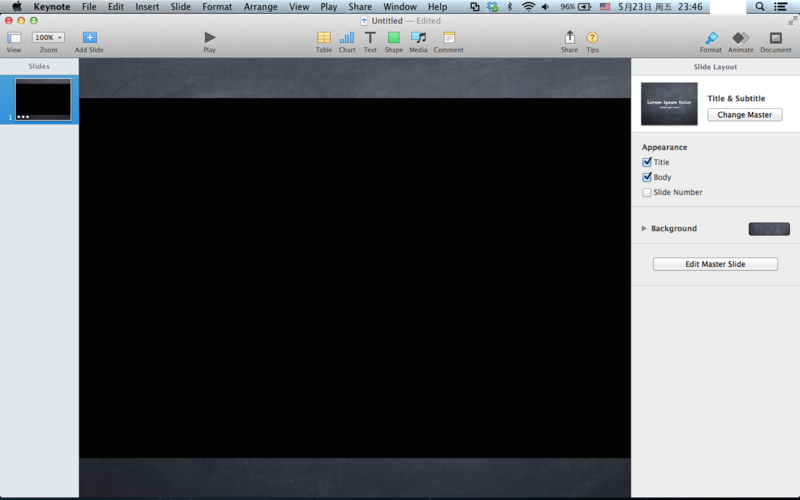Screen dimensions: 800x500
Task: Expand the Background disclosure triangle
Action: coord(644,229)
